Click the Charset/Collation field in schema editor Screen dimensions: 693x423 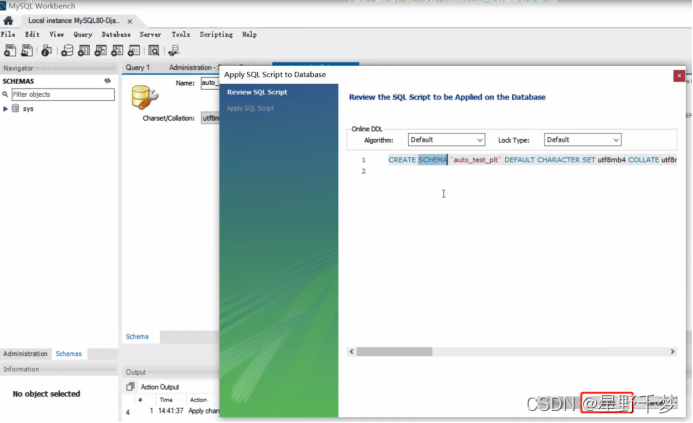coord(211,118)
